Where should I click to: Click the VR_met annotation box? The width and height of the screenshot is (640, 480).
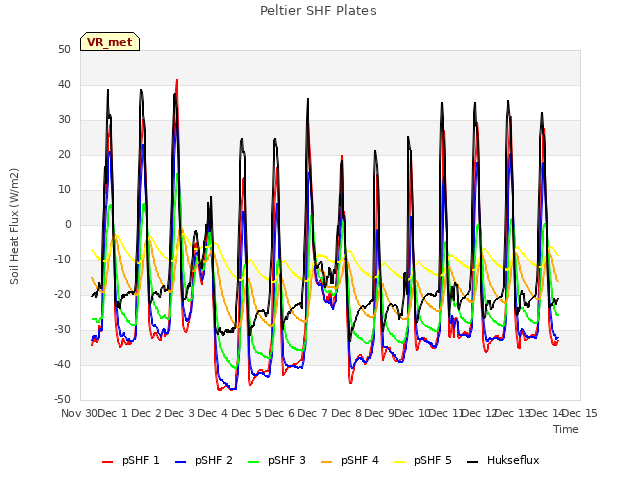[x=110, y=42]
